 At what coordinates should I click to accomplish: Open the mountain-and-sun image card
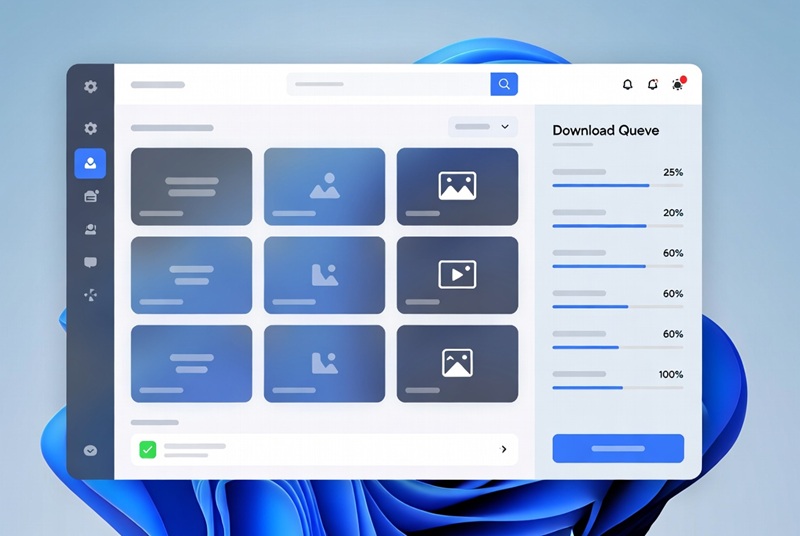(324, 187)
